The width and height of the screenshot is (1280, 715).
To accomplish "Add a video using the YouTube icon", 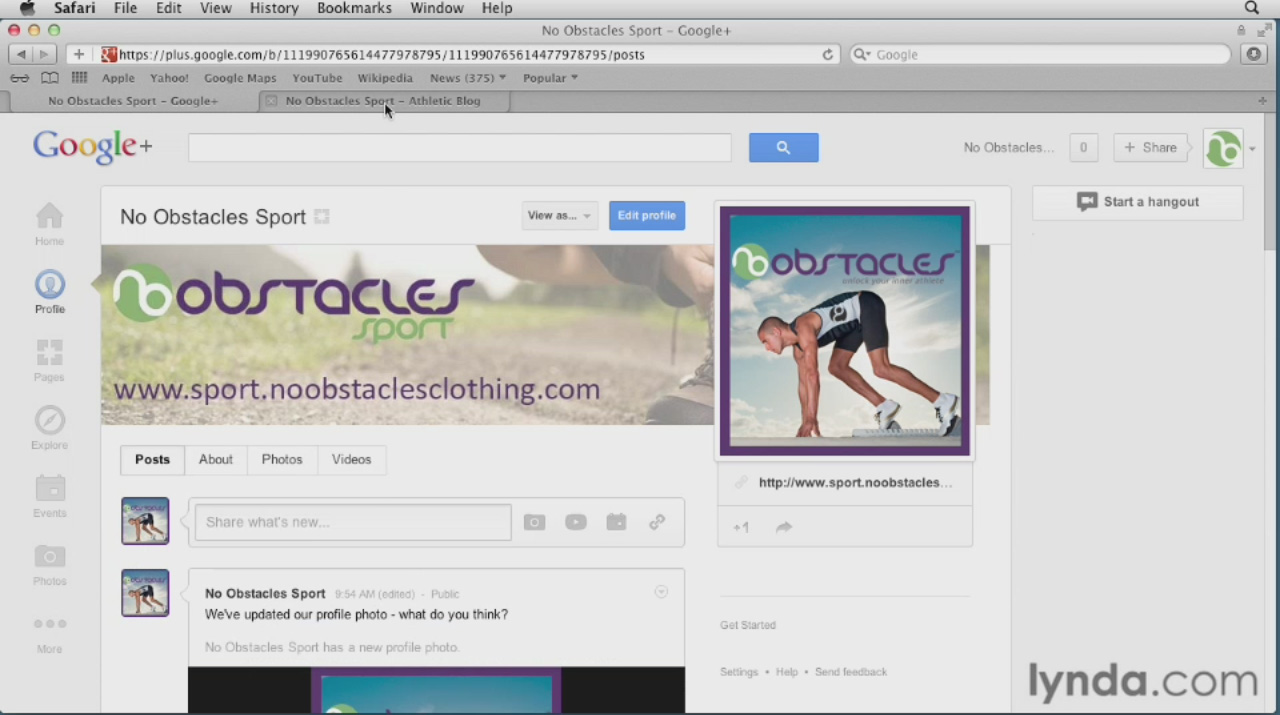I will (575, 522).
